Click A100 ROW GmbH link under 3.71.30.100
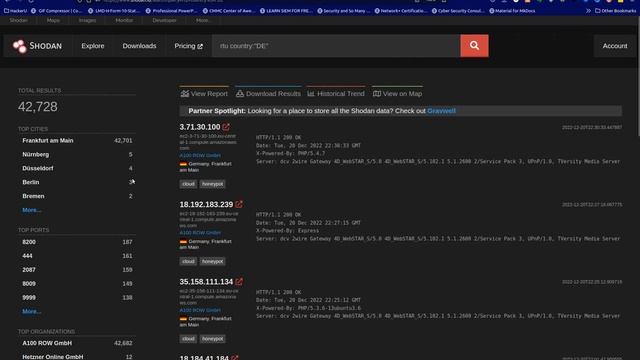 click(200, 156)
